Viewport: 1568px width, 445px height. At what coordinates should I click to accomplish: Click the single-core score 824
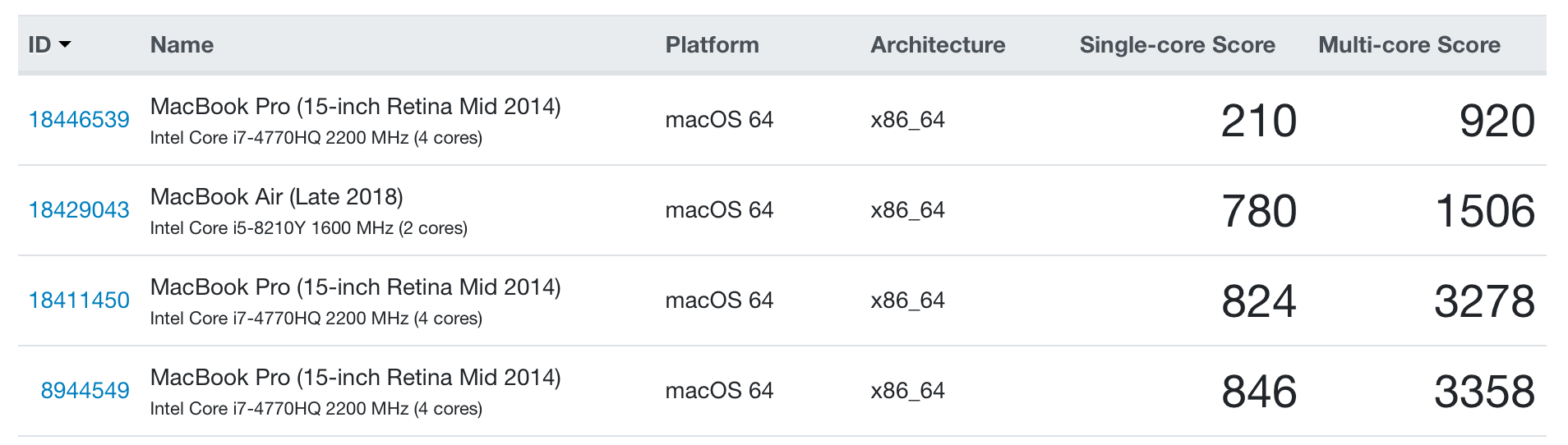tap(1258, 301)
